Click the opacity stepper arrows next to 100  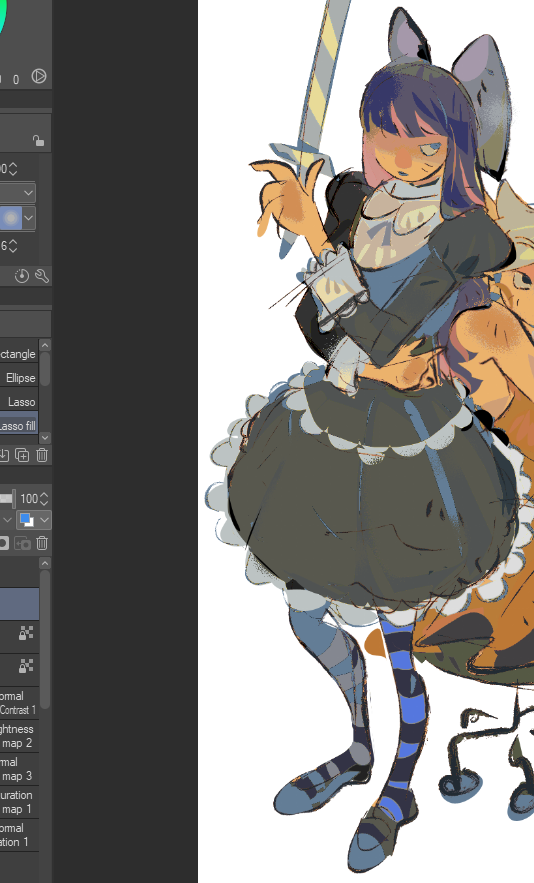coord(44,498)
